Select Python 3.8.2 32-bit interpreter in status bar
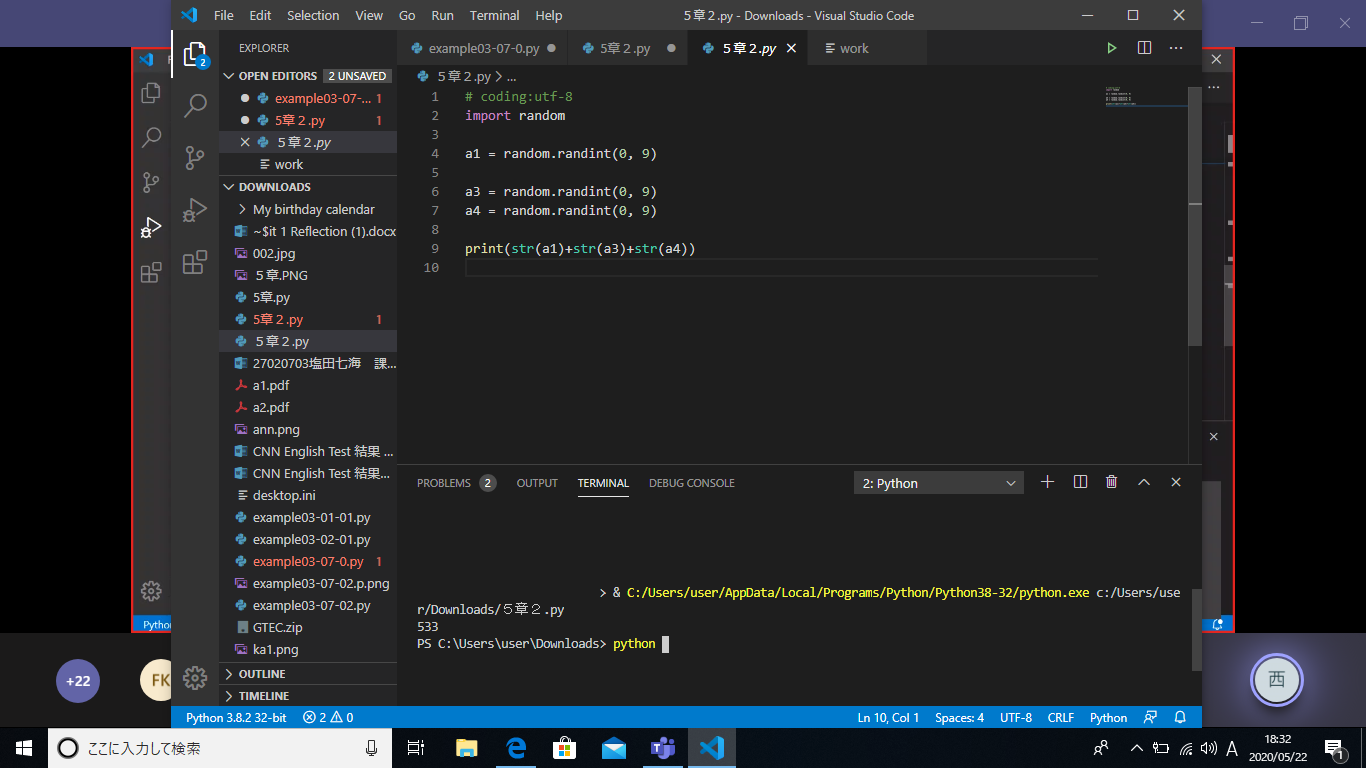 pyautogui.click(x=236, y=717)
